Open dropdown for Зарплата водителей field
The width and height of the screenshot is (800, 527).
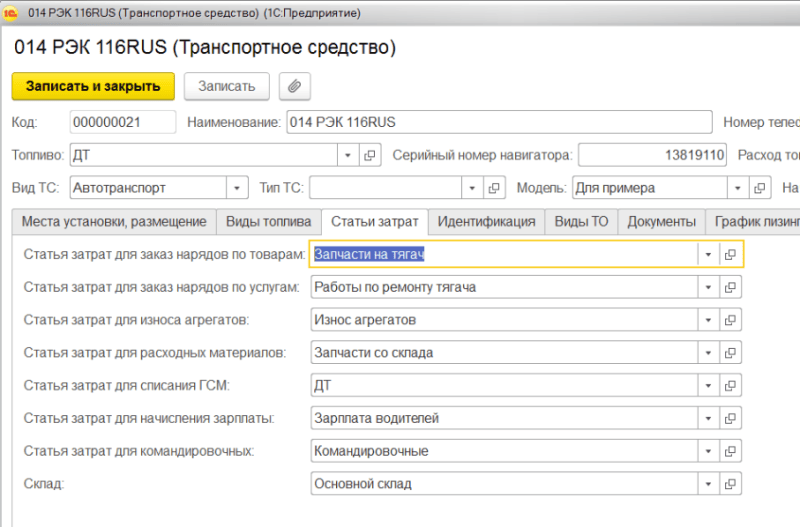pyautogui.click(x=707, y=418)
